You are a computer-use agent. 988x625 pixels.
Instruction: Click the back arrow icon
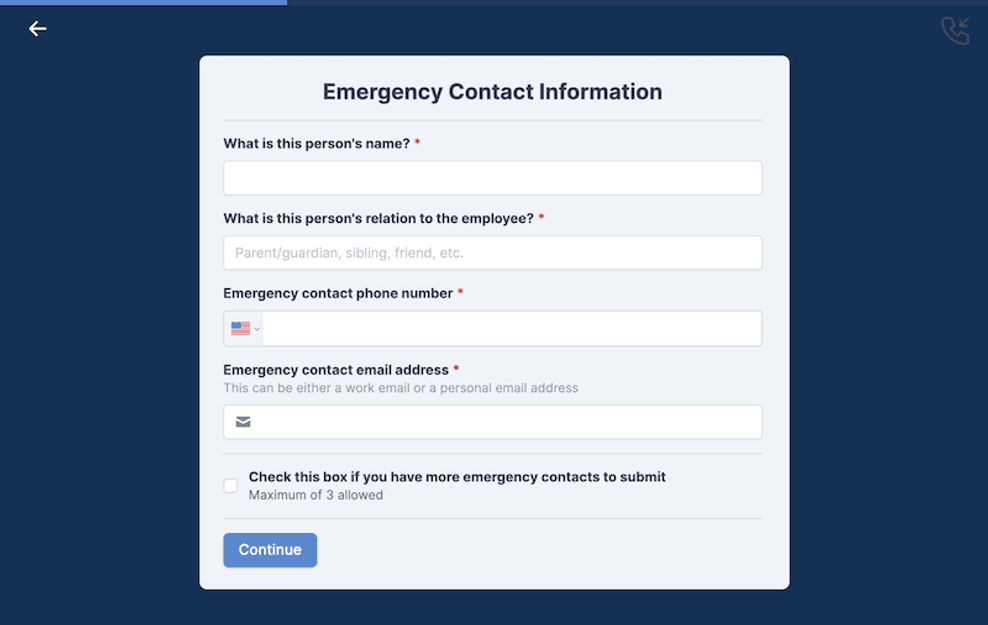[38, 29]
